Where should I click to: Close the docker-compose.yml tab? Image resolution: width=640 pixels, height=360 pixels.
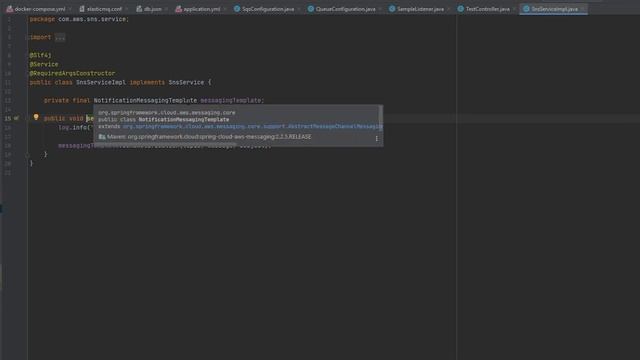point(70,9)
